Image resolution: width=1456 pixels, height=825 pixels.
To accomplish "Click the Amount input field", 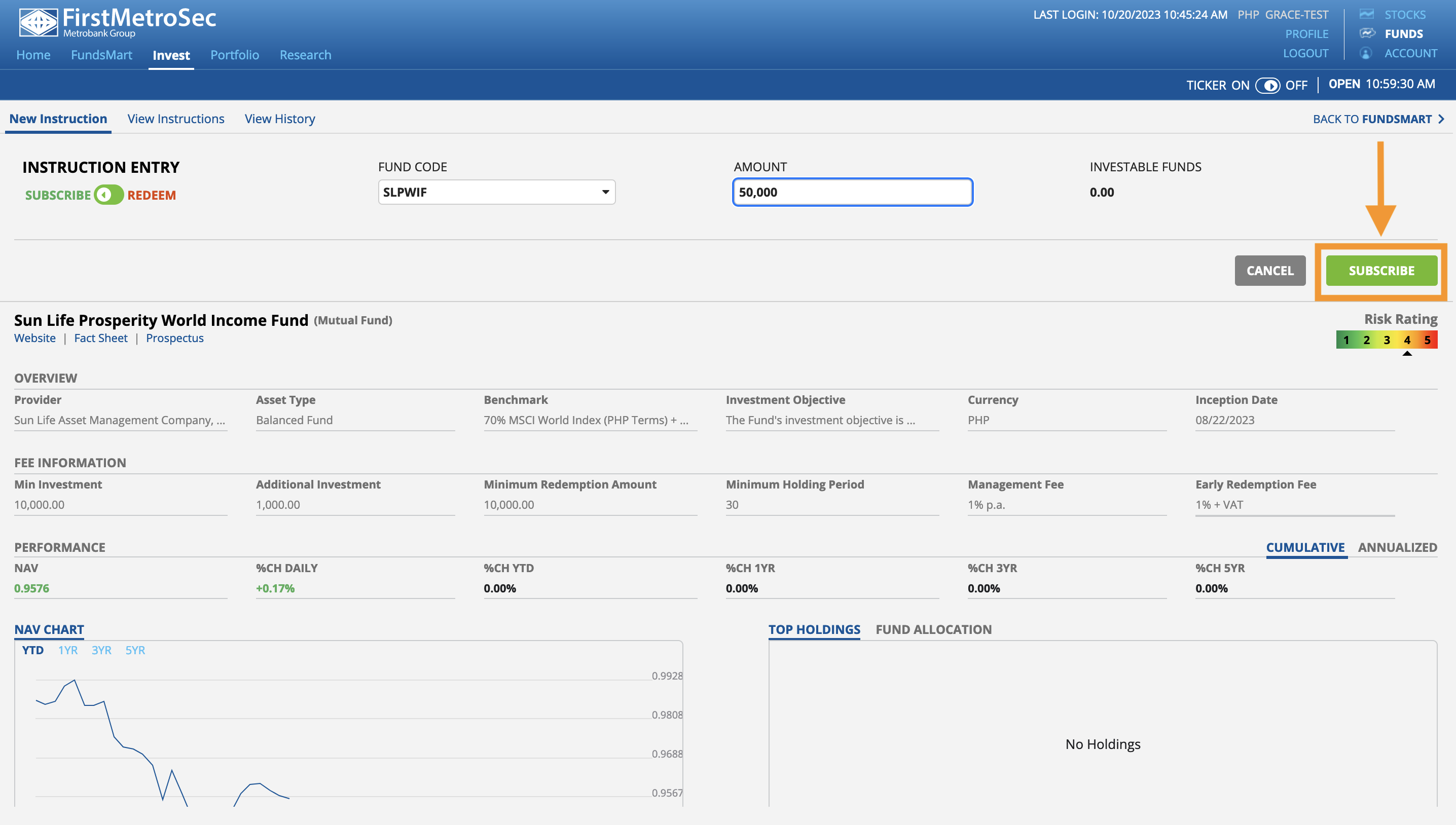I will point(852,192).
